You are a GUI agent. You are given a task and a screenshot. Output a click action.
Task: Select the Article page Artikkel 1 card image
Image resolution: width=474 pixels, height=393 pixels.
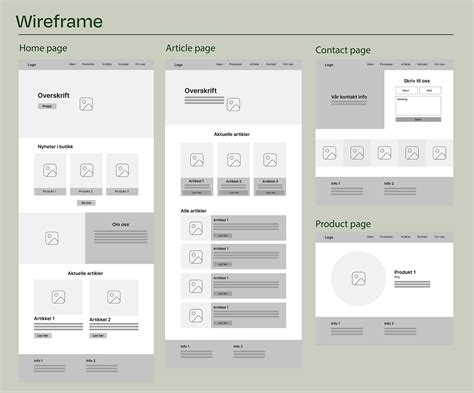tap(197, 160)
